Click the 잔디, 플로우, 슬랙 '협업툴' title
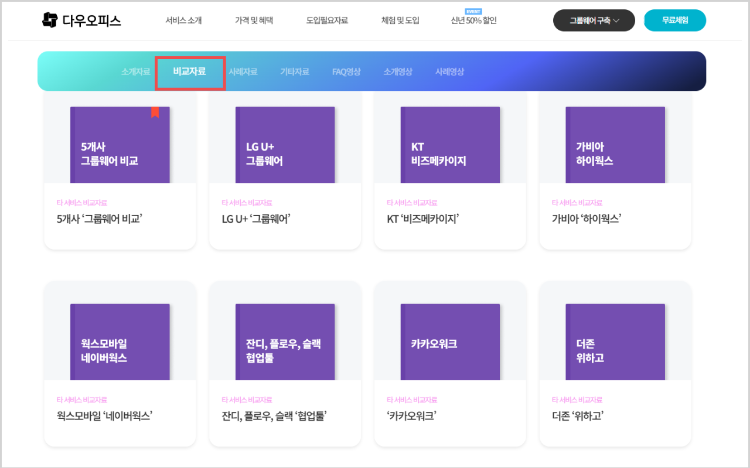Viewport: 750px width, 468px height. (x=274, y=416)
